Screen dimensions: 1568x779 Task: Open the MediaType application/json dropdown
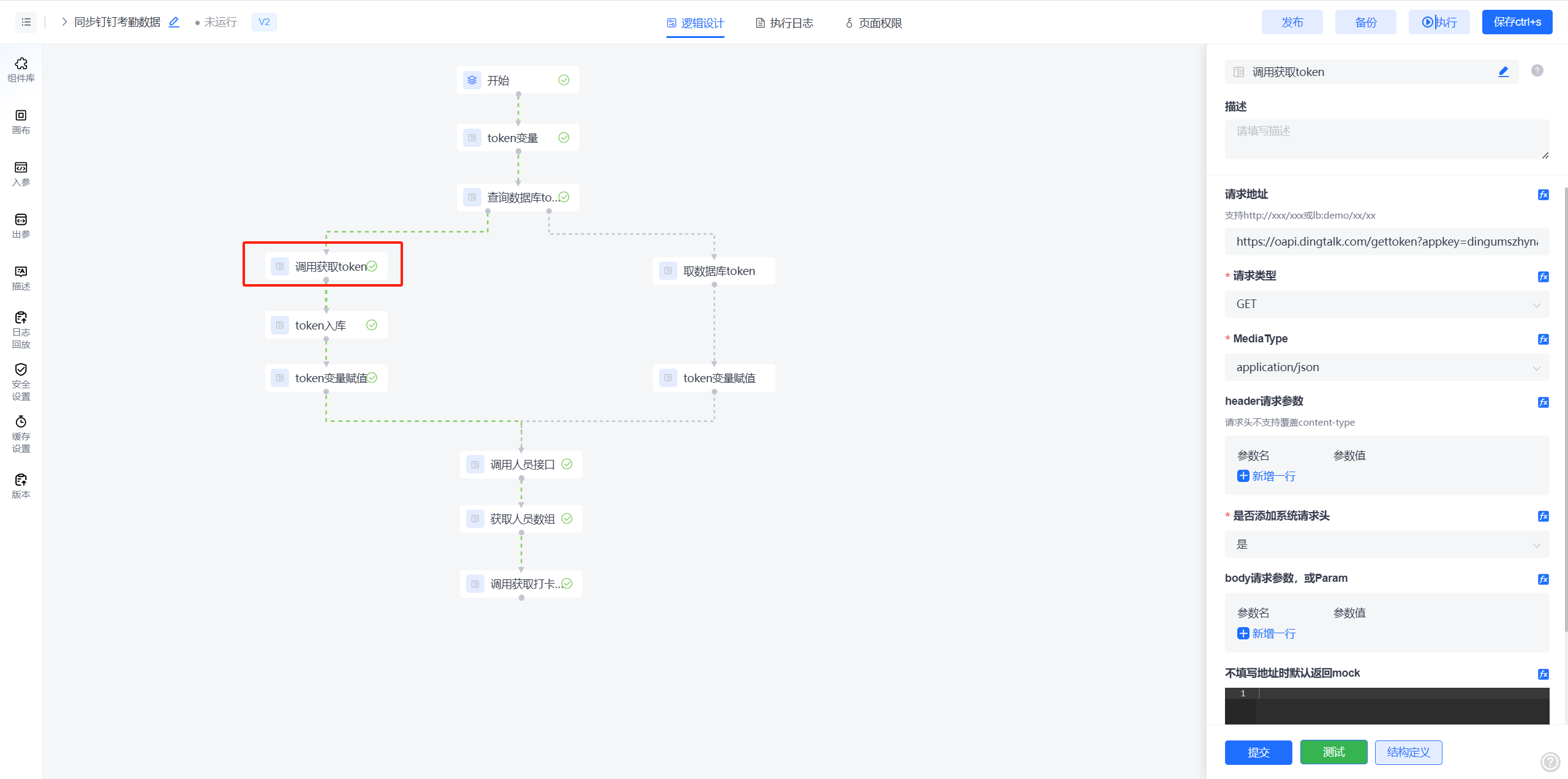tap(1386, 367)
